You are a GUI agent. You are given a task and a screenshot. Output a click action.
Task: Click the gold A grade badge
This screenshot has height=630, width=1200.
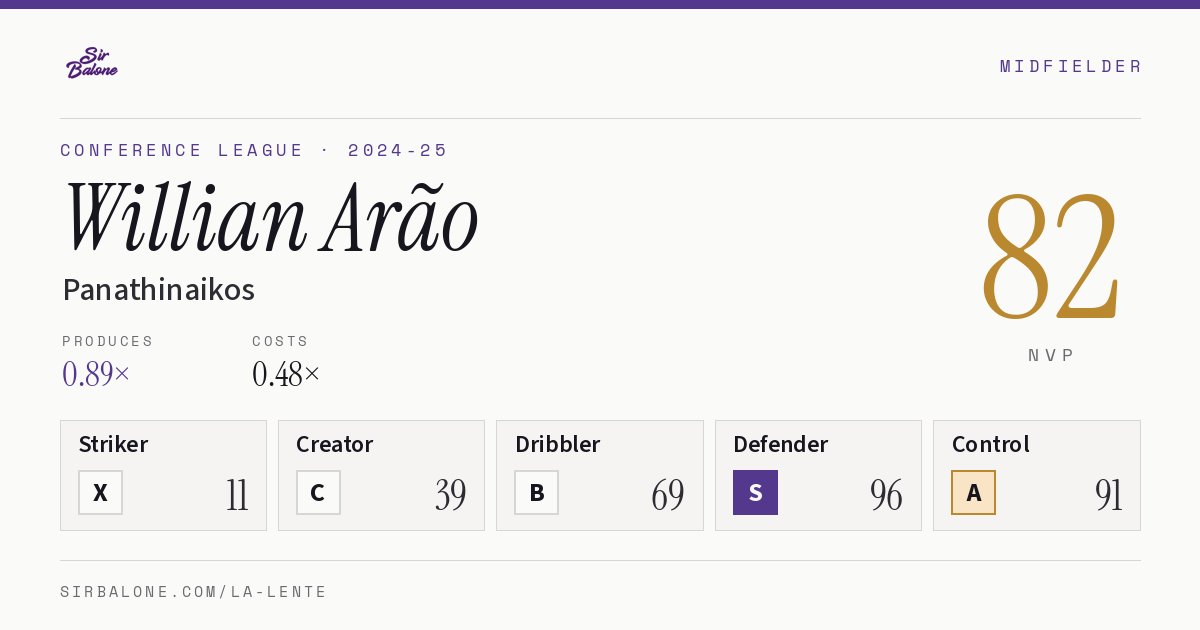(973, 492)
